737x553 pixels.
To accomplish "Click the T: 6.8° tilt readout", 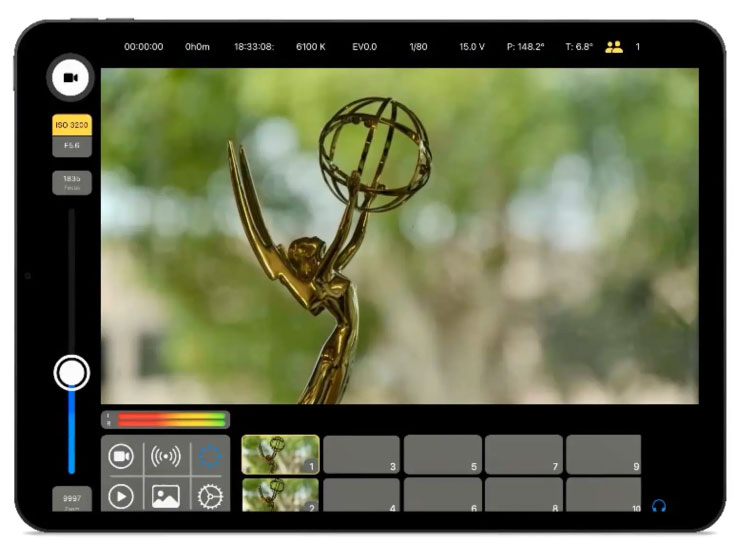I will (x=579, y=47).
